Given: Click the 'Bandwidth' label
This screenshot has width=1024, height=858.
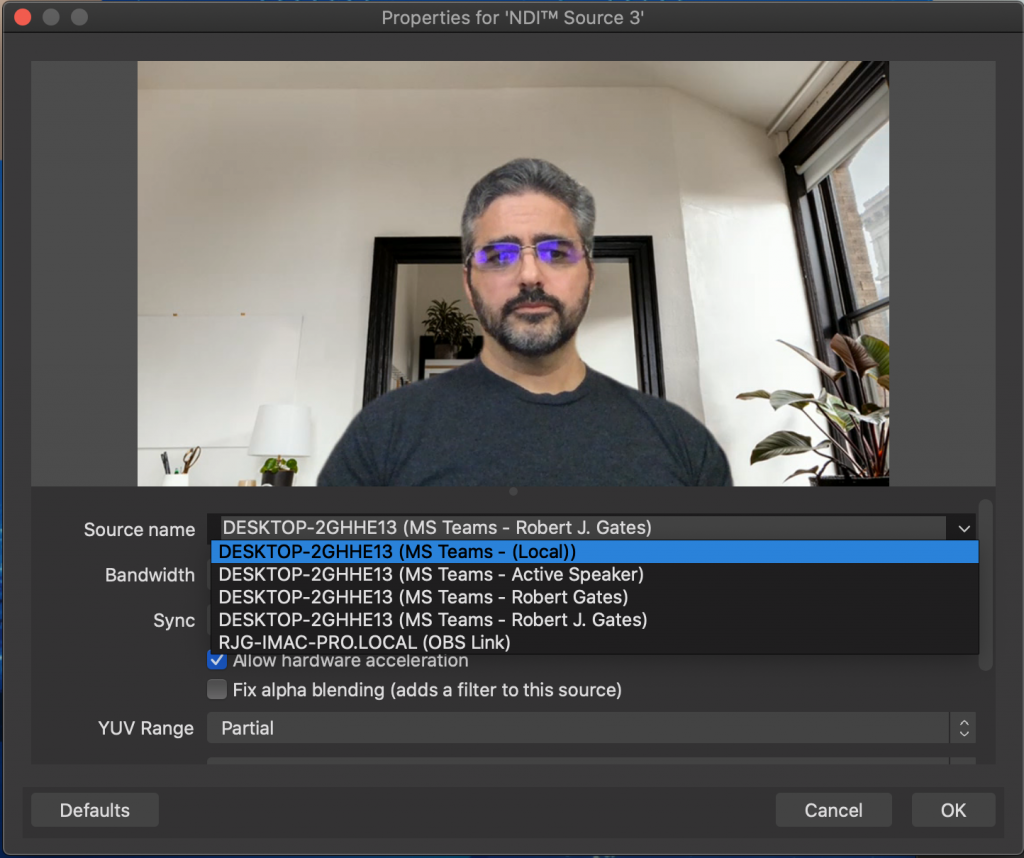Looking at the screenshot, I should click(150, 575).
